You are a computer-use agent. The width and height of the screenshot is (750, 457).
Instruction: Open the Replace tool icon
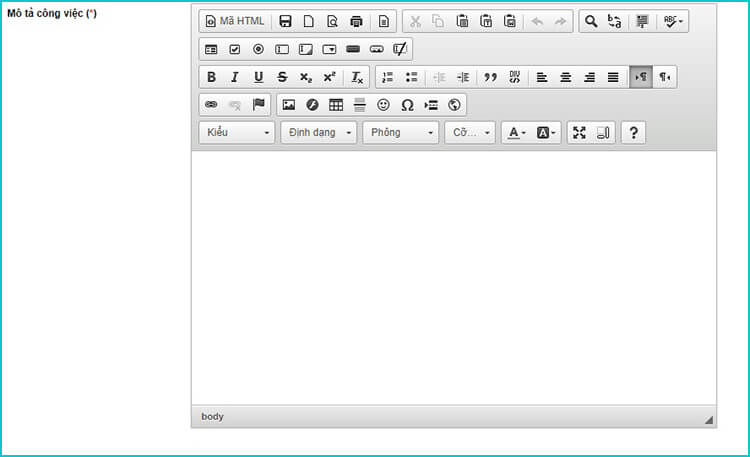point(615,21)
